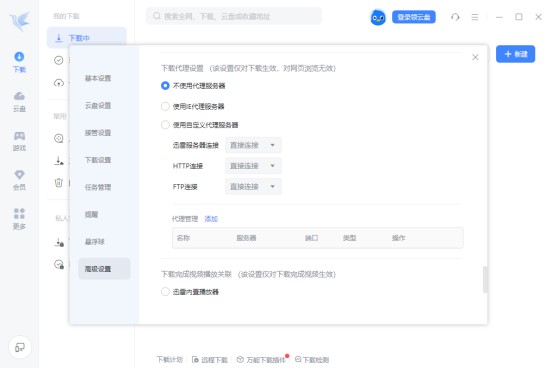Viewport: 557px width, 368px height.
Task: Switch to the 云盘设置 tab
Action: (98, 105)
